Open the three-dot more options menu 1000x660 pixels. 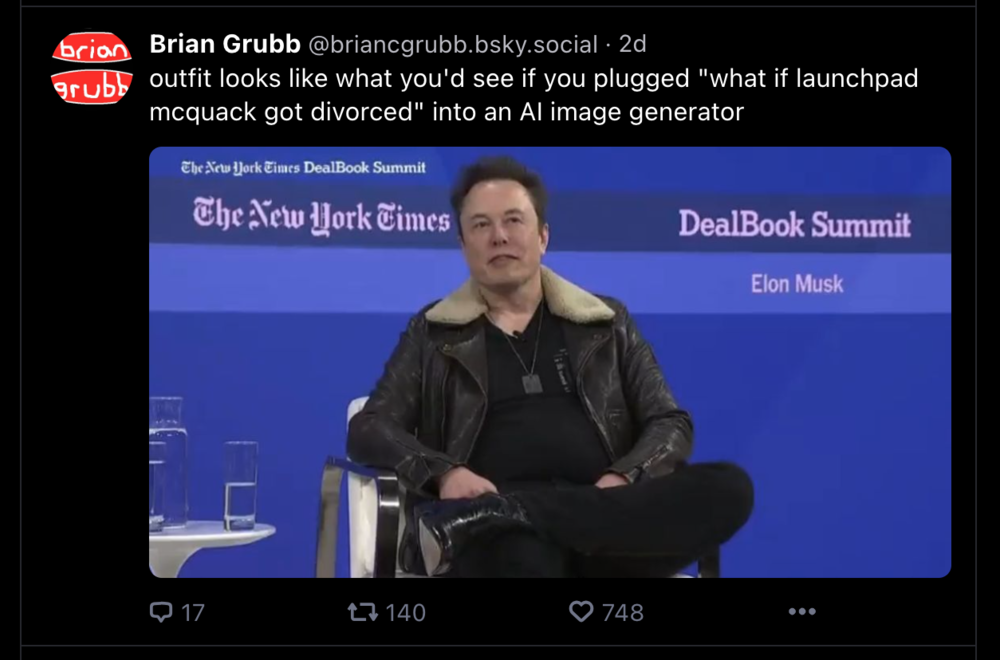click(802, 612)
